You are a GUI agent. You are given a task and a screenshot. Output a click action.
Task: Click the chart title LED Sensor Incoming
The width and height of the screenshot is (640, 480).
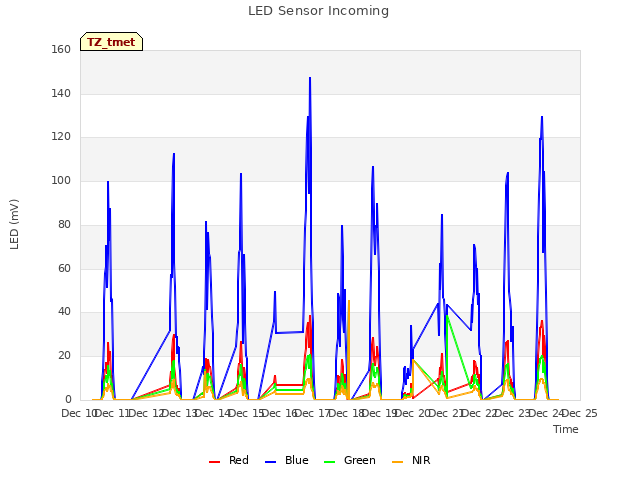(x=318, y=11)
